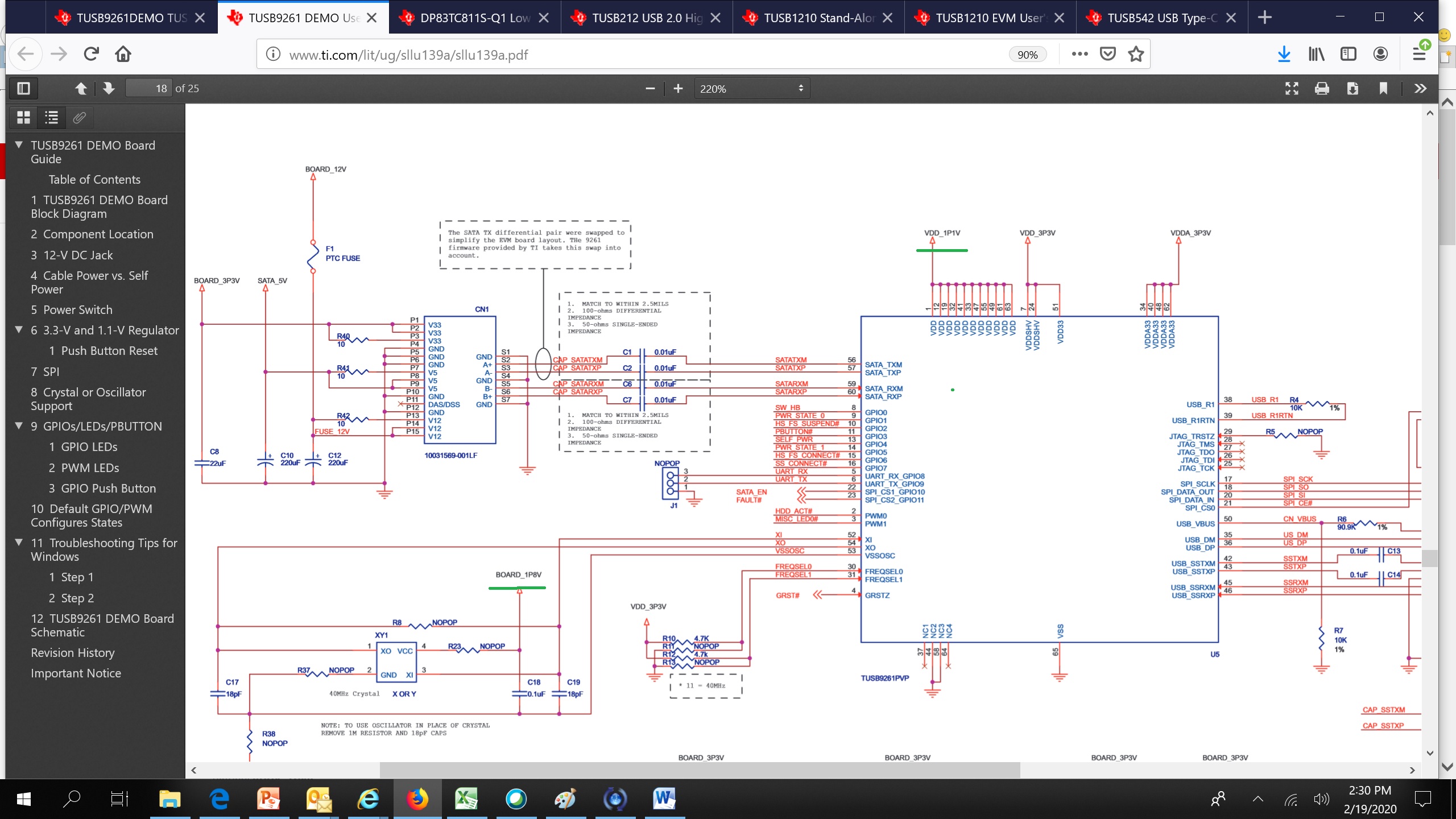The image size is (1456, 819).
Task: Collapse the GPIOs/LEDs/PBUTTON section
Action: coord(19,426)
